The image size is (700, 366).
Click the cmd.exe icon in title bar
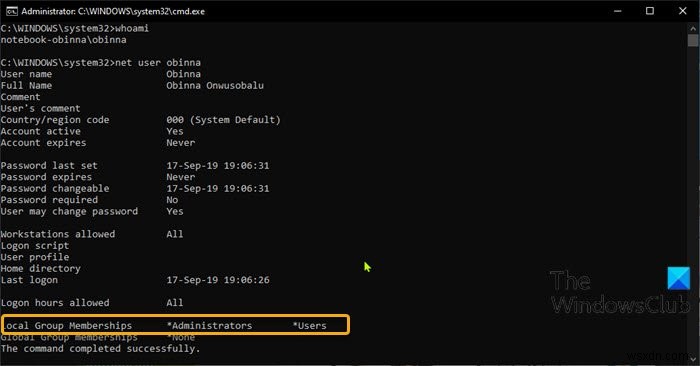12,11
